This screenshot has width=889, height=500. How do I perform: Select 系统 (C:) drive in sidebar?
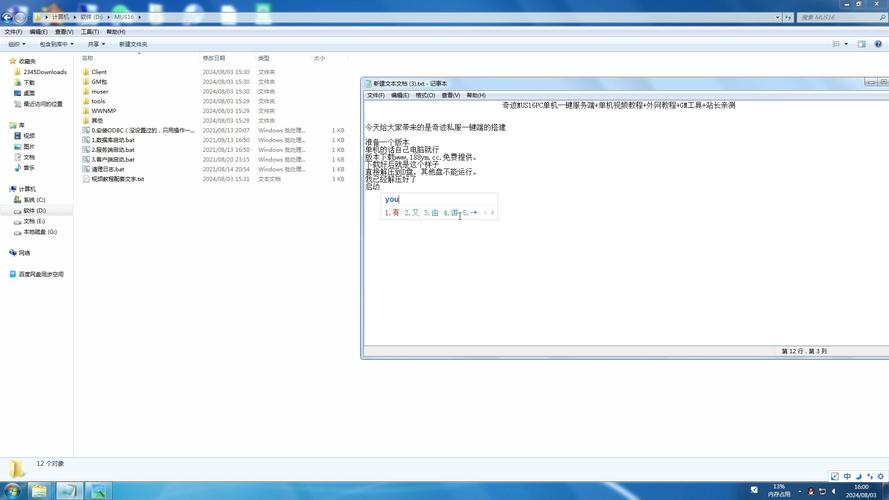click(x=34, y=200)
